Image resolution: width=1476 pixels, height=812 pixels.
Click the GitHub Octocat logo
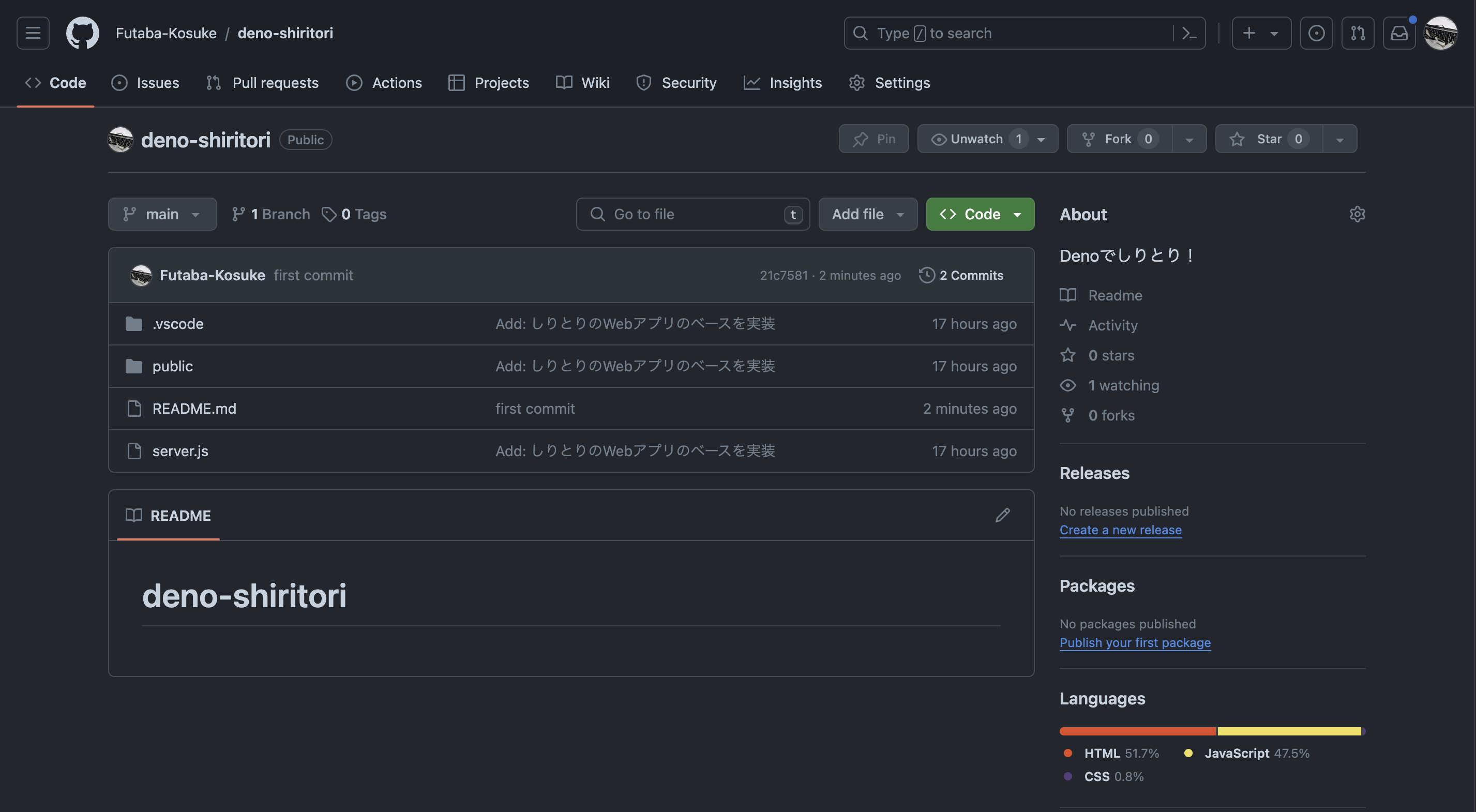[x=83, y=33]
